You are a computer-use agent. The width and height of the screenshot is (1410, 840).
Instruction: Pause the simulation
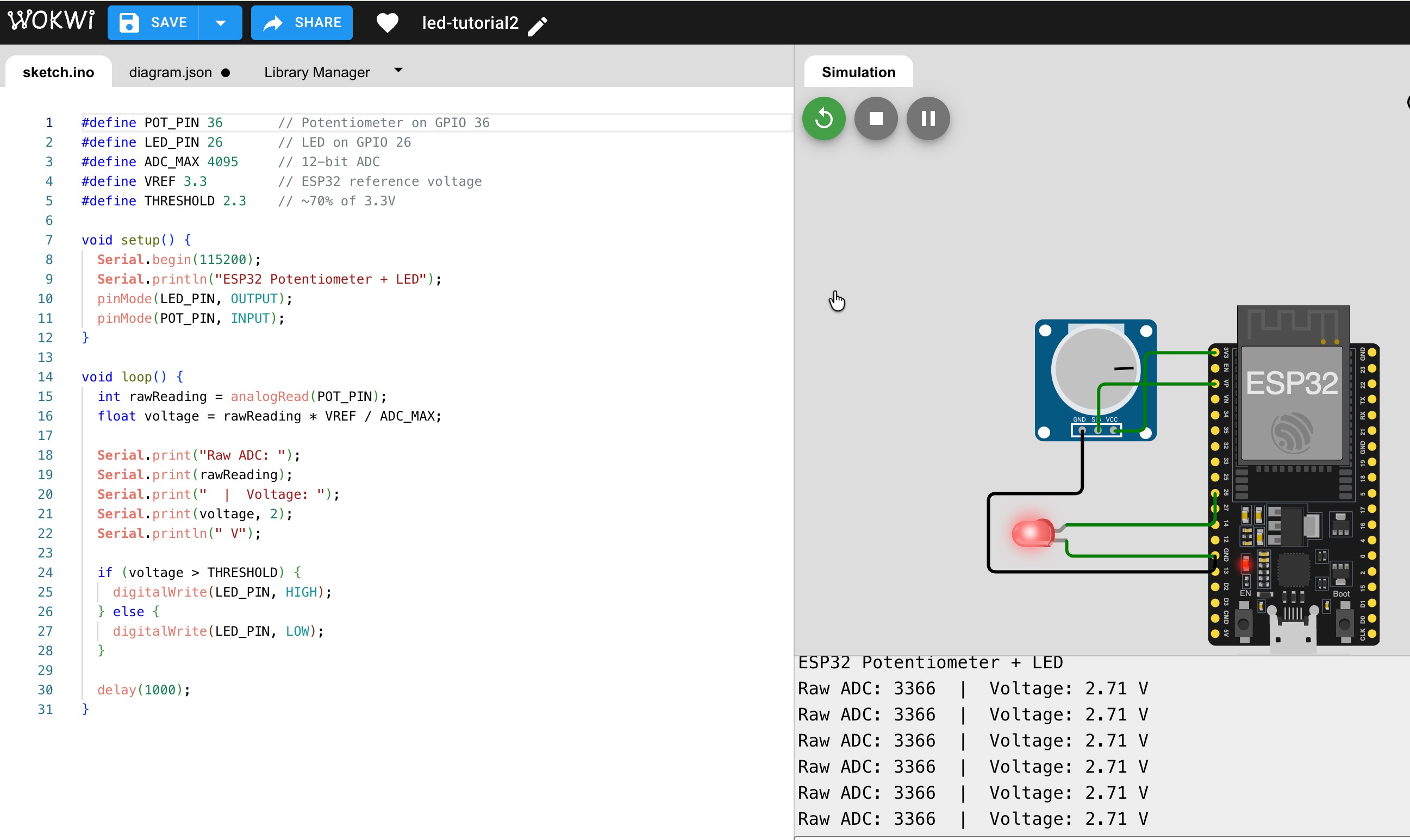(927, 118)
